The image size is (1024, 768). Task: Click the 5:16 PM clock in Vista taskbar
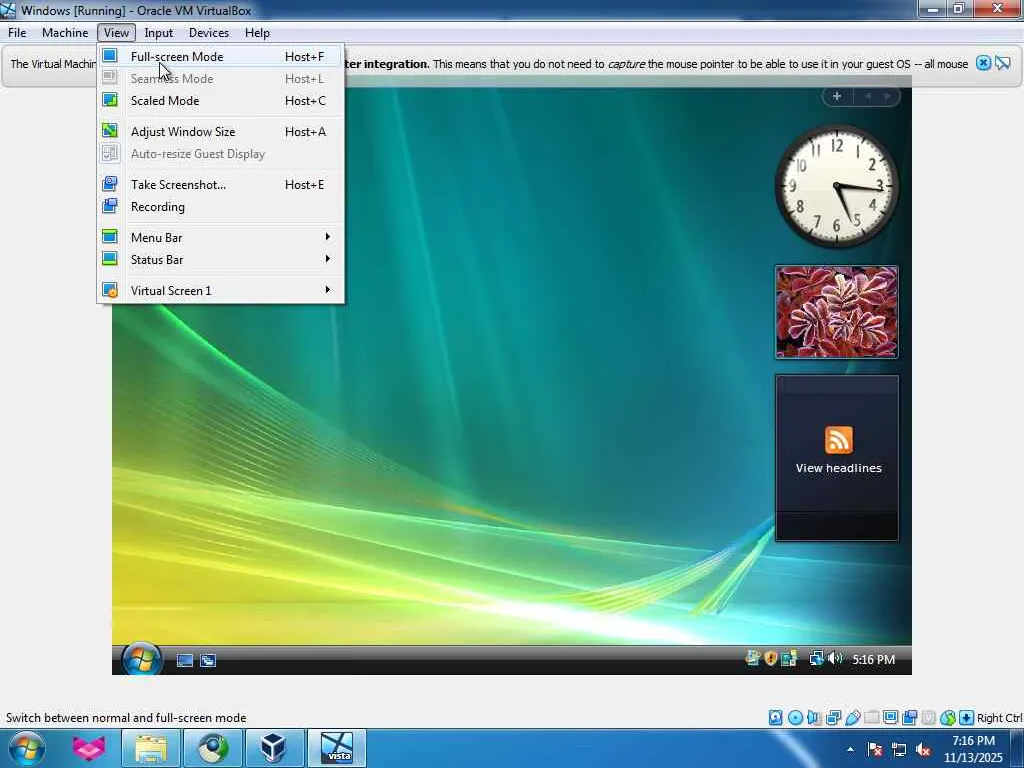click(x=873, y=660)
